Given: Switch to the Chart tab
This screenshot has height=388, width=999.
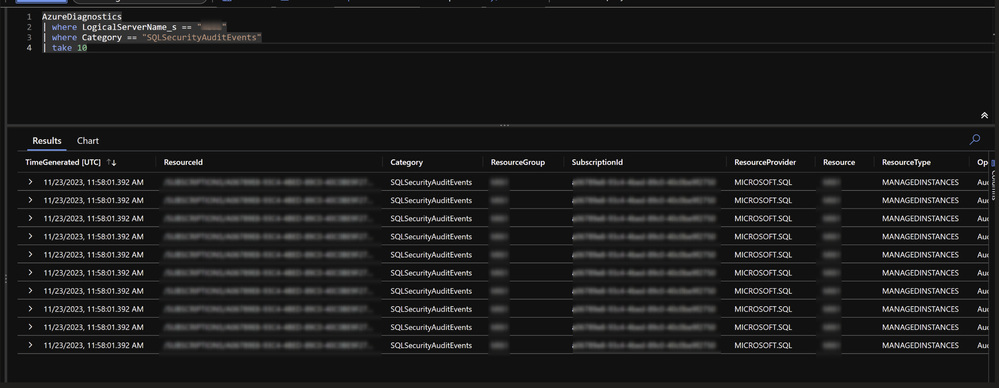Looking at the screenshot, I should [88, 141].
